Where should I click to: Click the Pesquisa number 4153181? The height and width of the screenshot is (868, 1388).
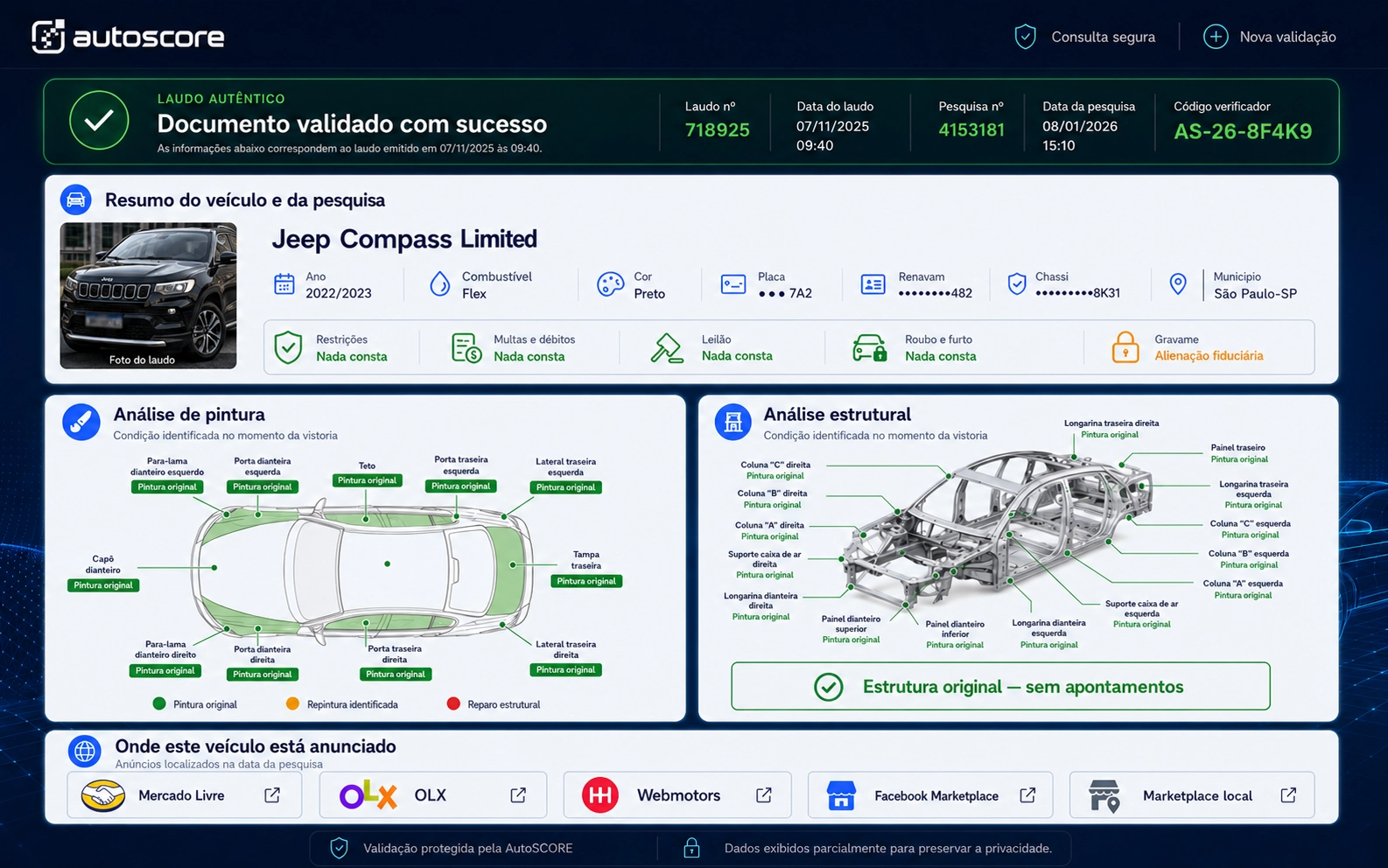[971, 130]
